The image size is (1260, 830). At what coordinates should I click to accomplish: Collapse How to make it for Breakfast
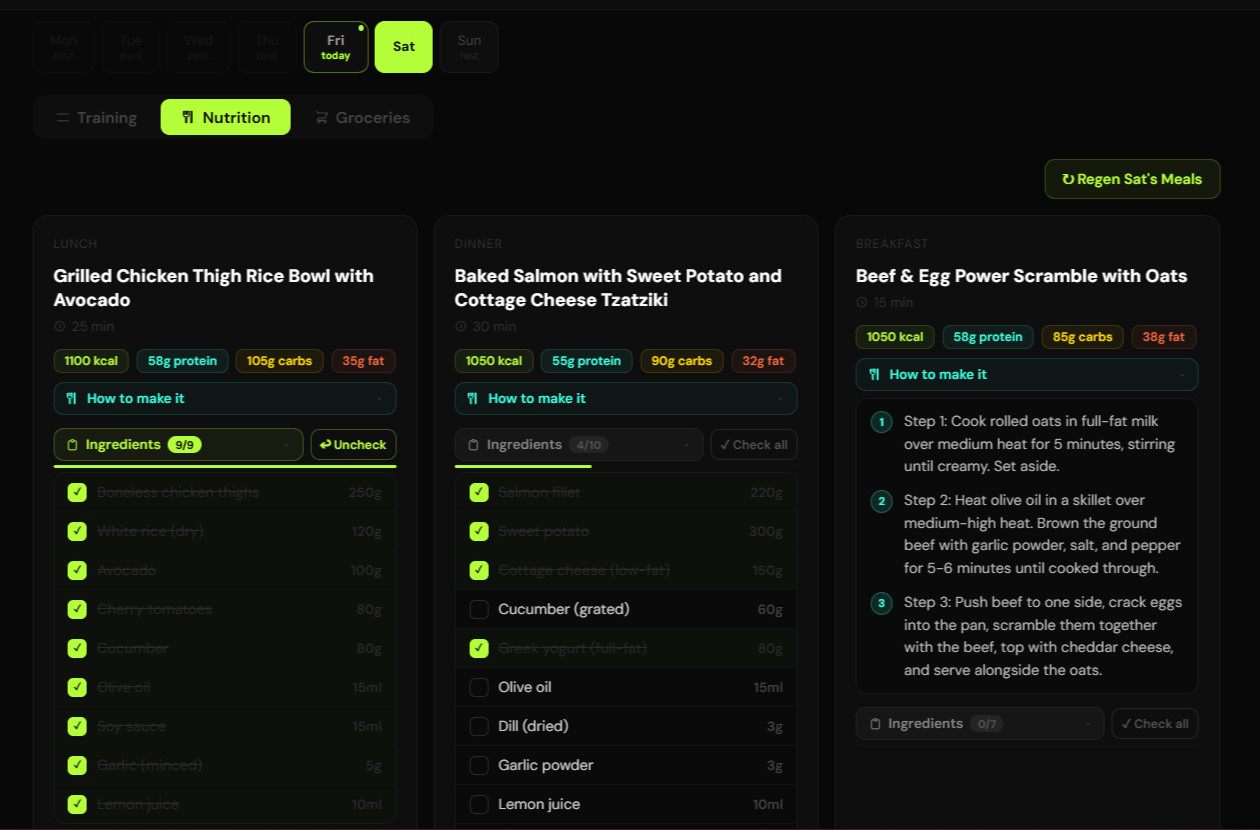(1027, 375)
